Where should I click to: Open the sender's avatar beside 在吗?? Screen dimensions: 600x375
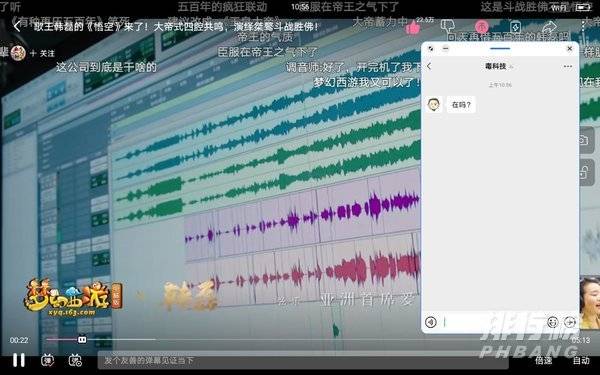click(x=434, y=104)
